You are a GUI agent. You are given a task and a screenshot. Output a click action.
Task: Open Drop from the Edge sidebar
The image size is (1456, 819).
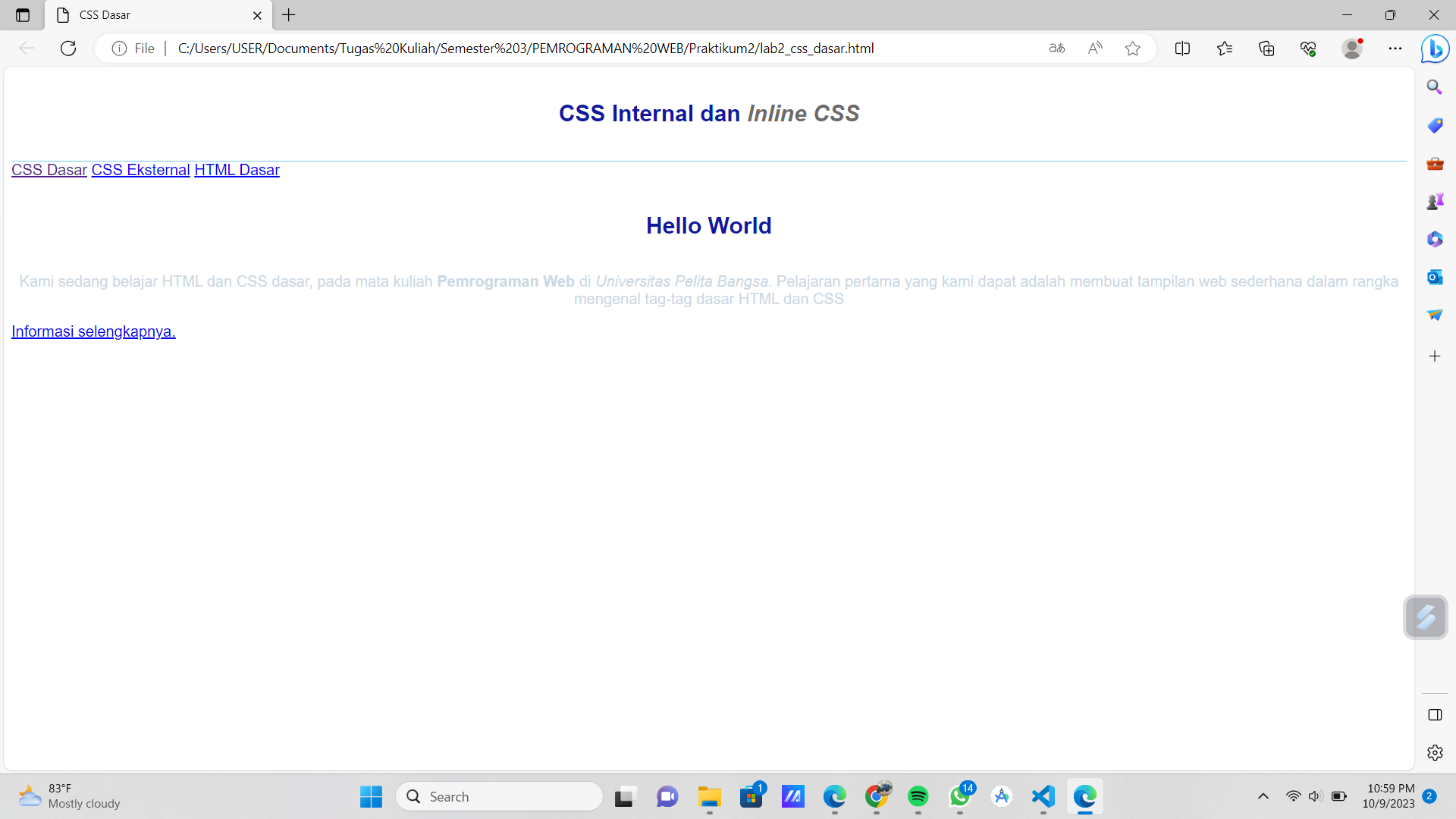[1435, 314]
